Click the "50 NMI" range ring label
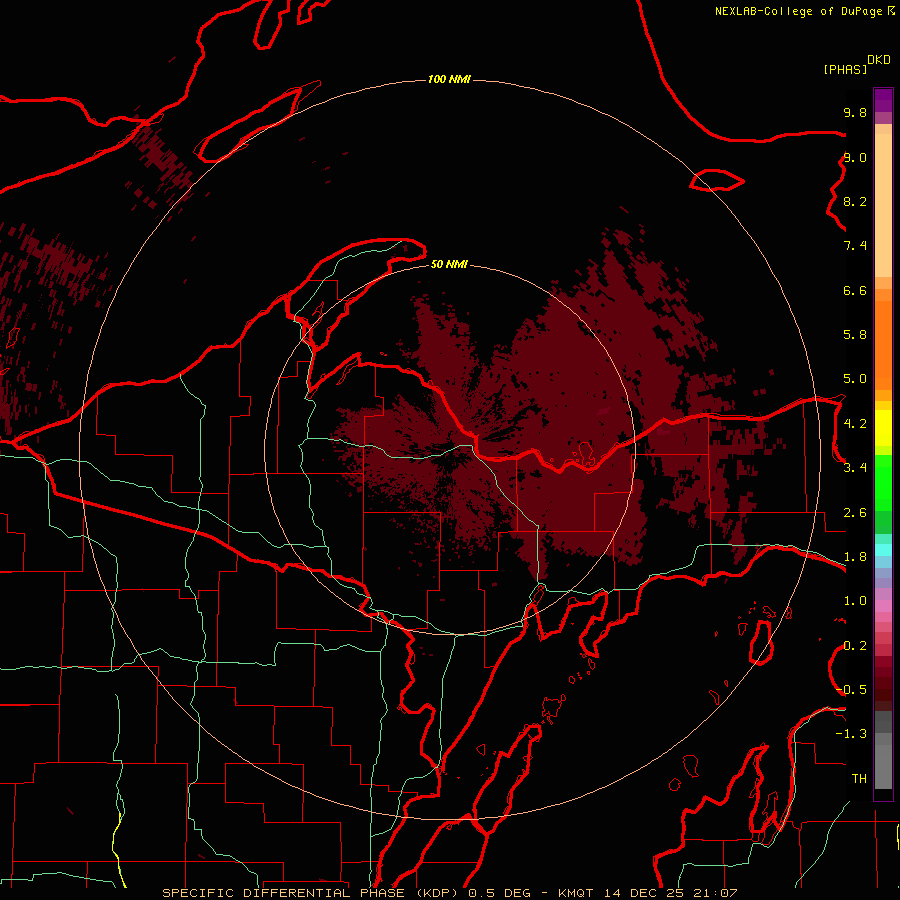900x900 pixels. 449,264
